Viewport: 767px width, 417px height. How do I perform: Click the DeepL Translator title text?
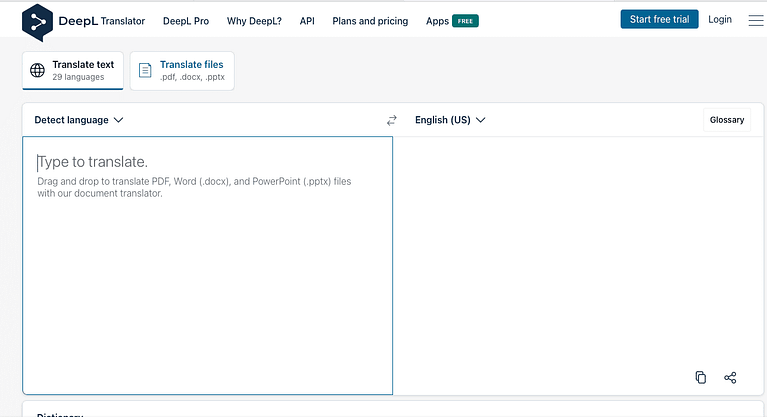pyautogui.click(x=102, y=21)
